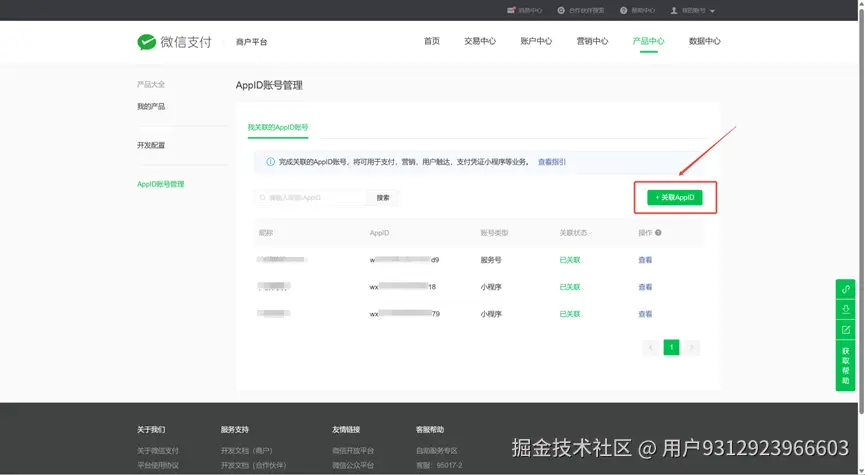Go to the next page arrow in pagination

click(x=692, y=347)
